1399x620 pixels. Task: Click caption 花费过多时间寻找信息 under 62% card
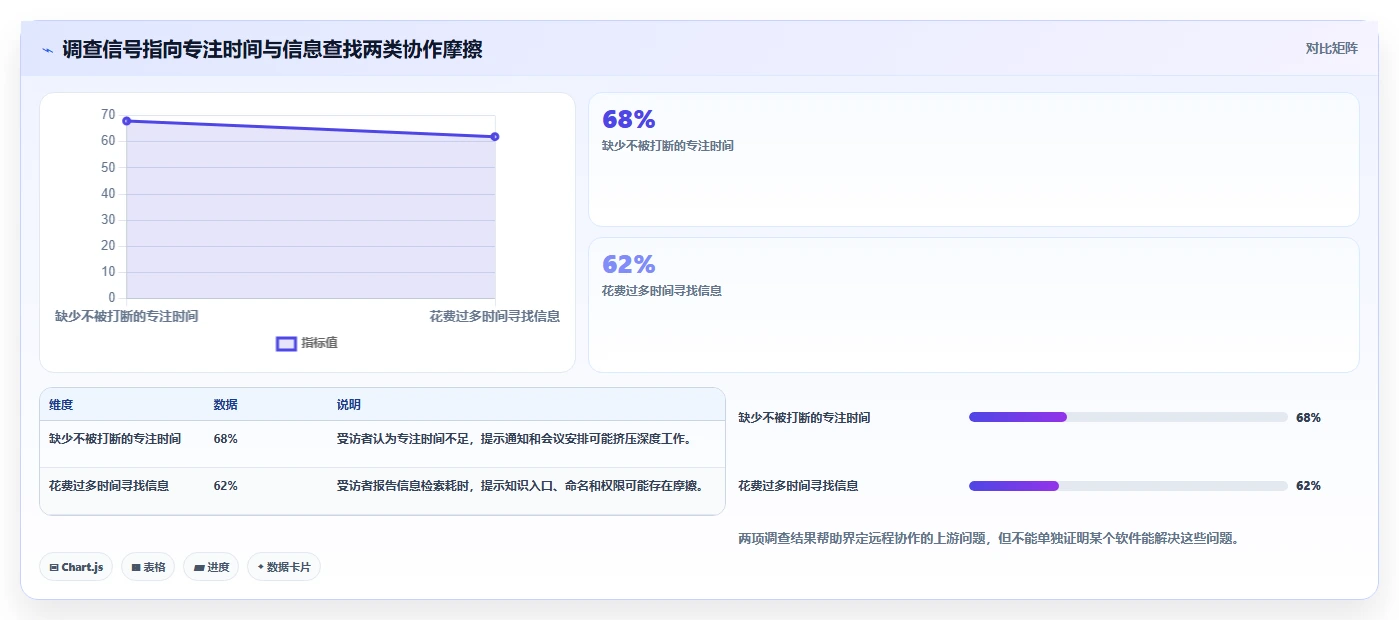(662, 291)
